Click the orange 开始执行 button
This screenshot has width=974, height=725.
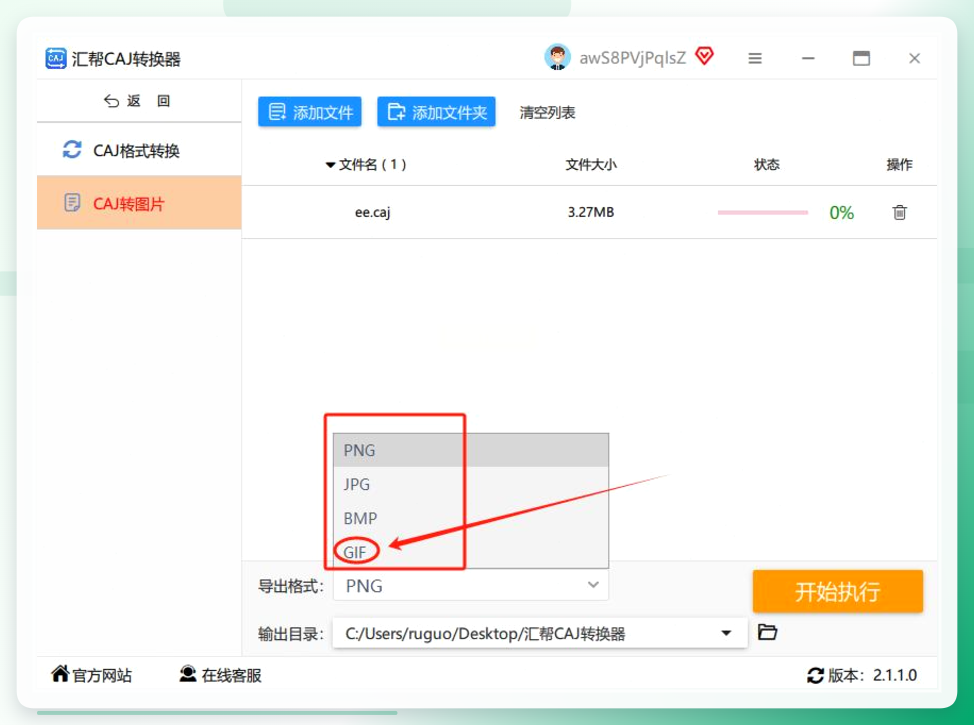[x=837, y=591]
